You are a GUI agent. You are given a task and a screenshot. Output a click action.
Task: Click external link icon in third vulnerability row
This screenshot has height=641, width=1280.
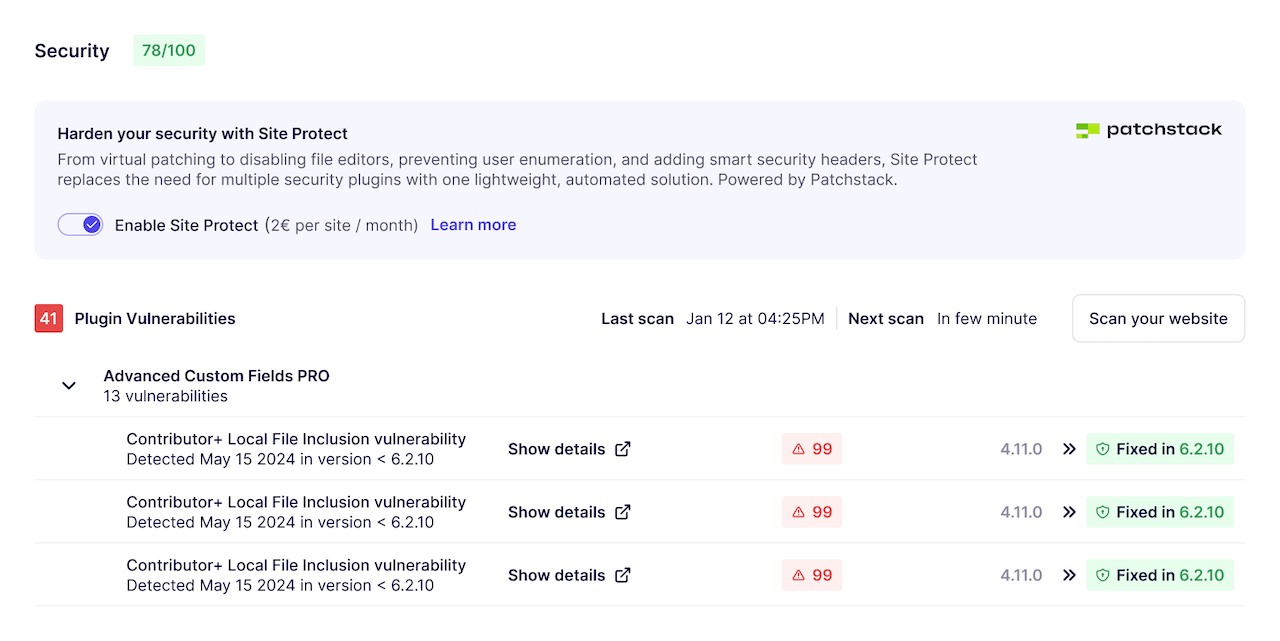point(622,575)
